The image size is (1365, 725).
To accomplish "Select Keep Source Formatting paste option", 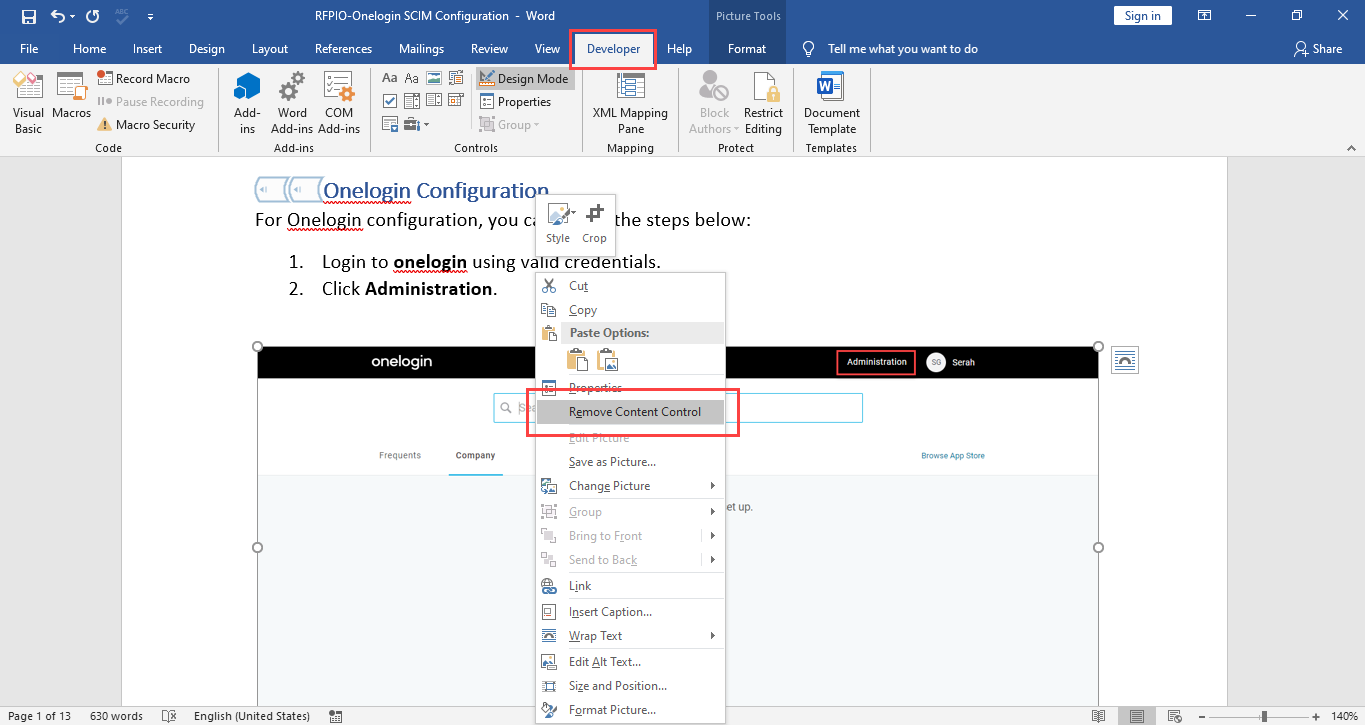I will click(577, 360).
